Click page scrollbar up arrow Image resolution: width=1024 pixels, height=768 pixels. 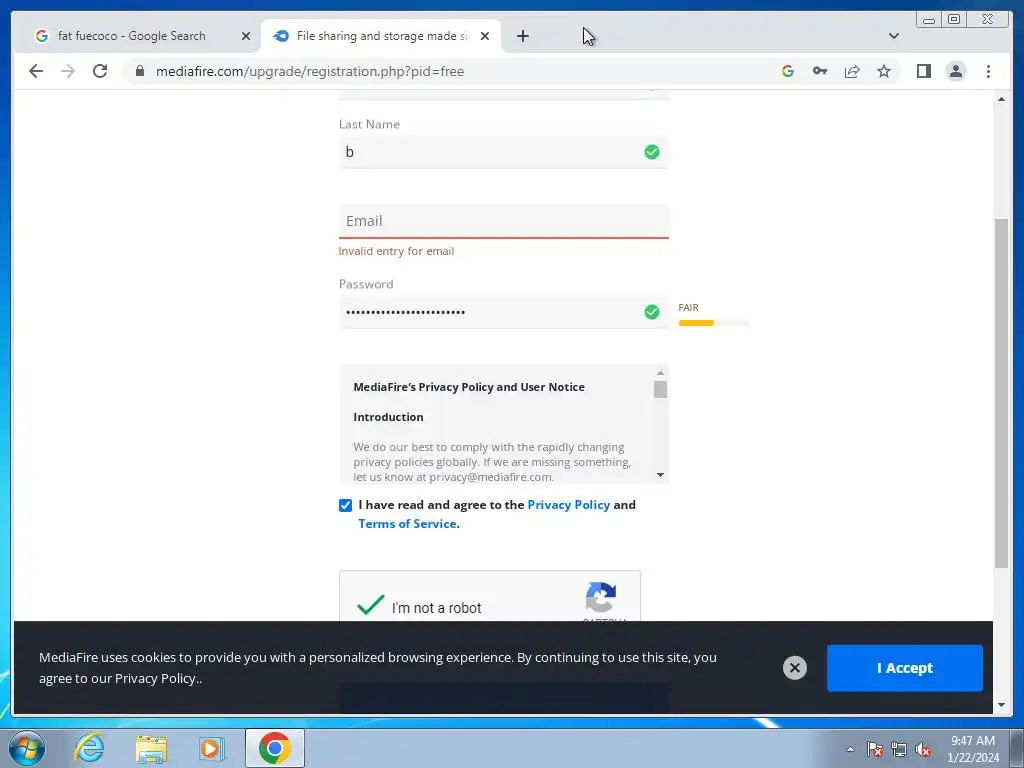[x=1001, y=99]
